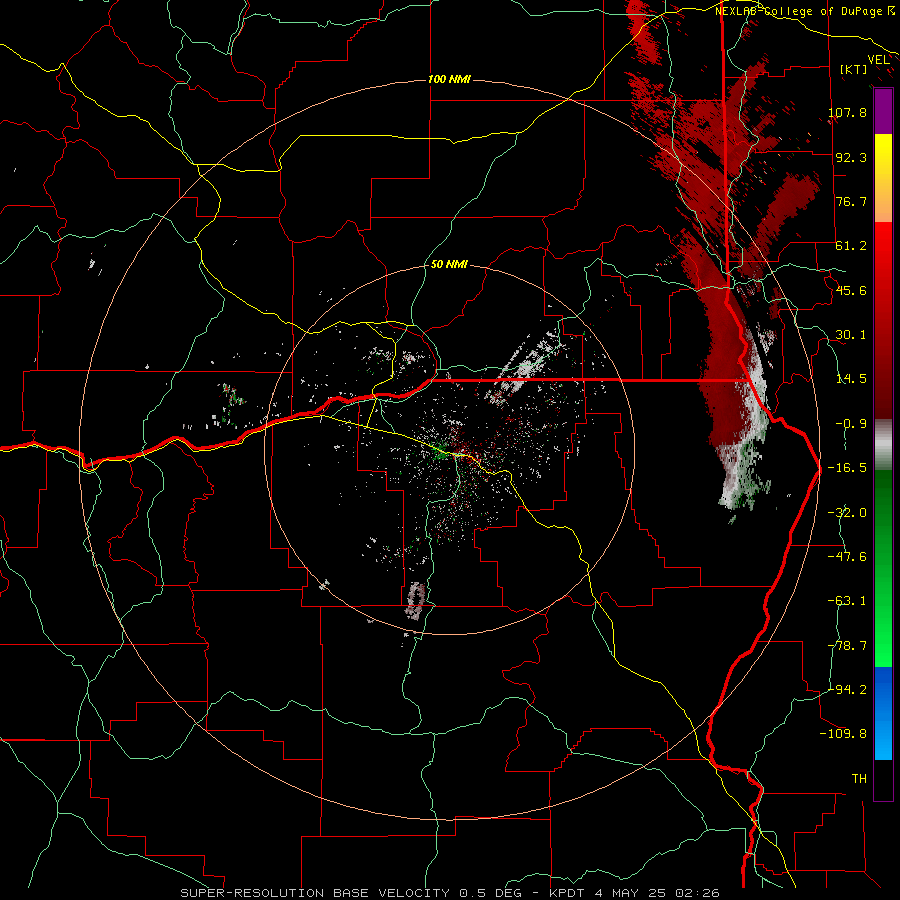The image size is (900, 900).
Task: Click the VEL legend title
Action: (878, 59)
